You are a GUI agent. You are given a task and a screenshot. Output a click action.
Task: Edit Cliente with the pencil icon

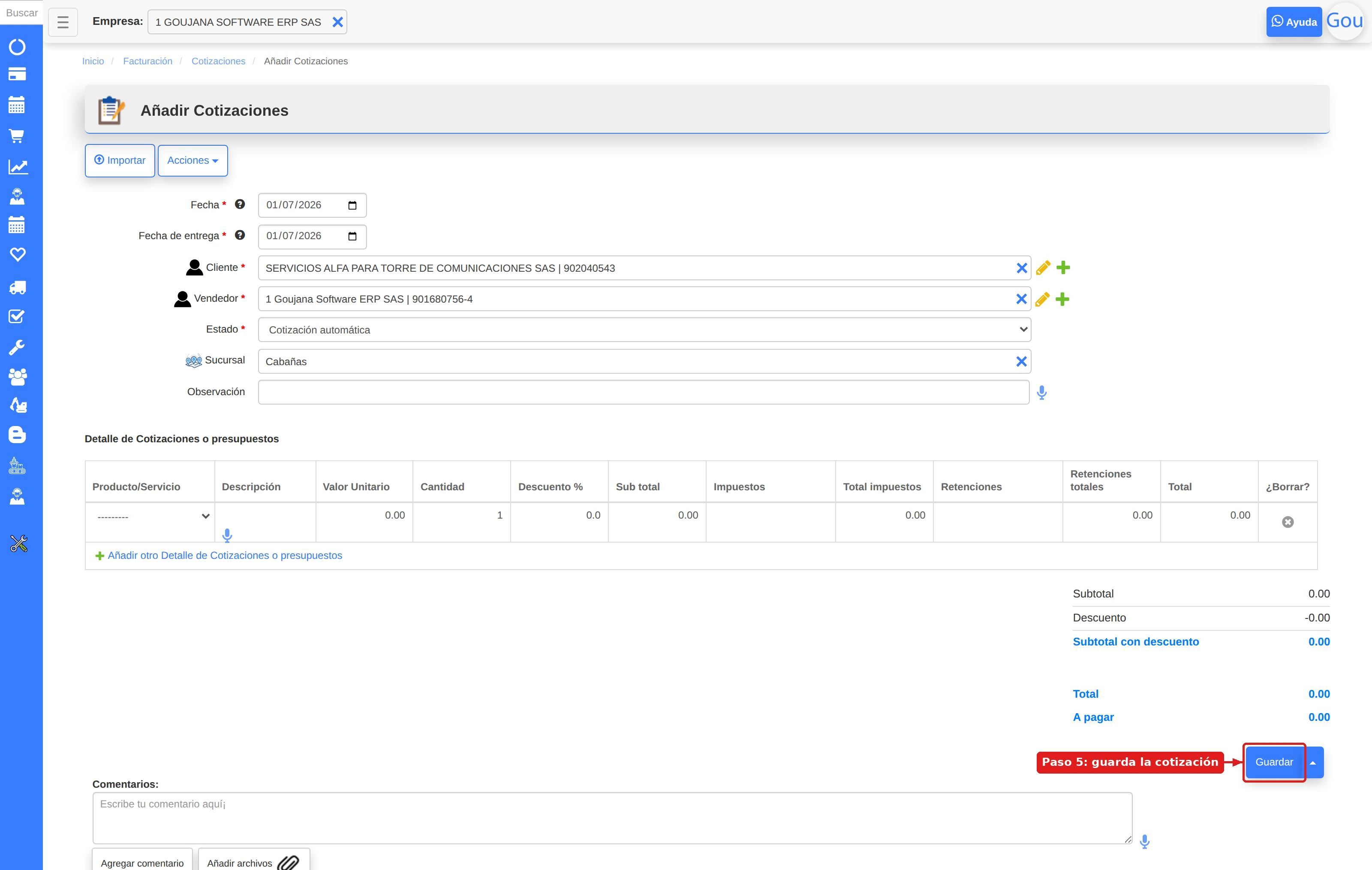1043,267
